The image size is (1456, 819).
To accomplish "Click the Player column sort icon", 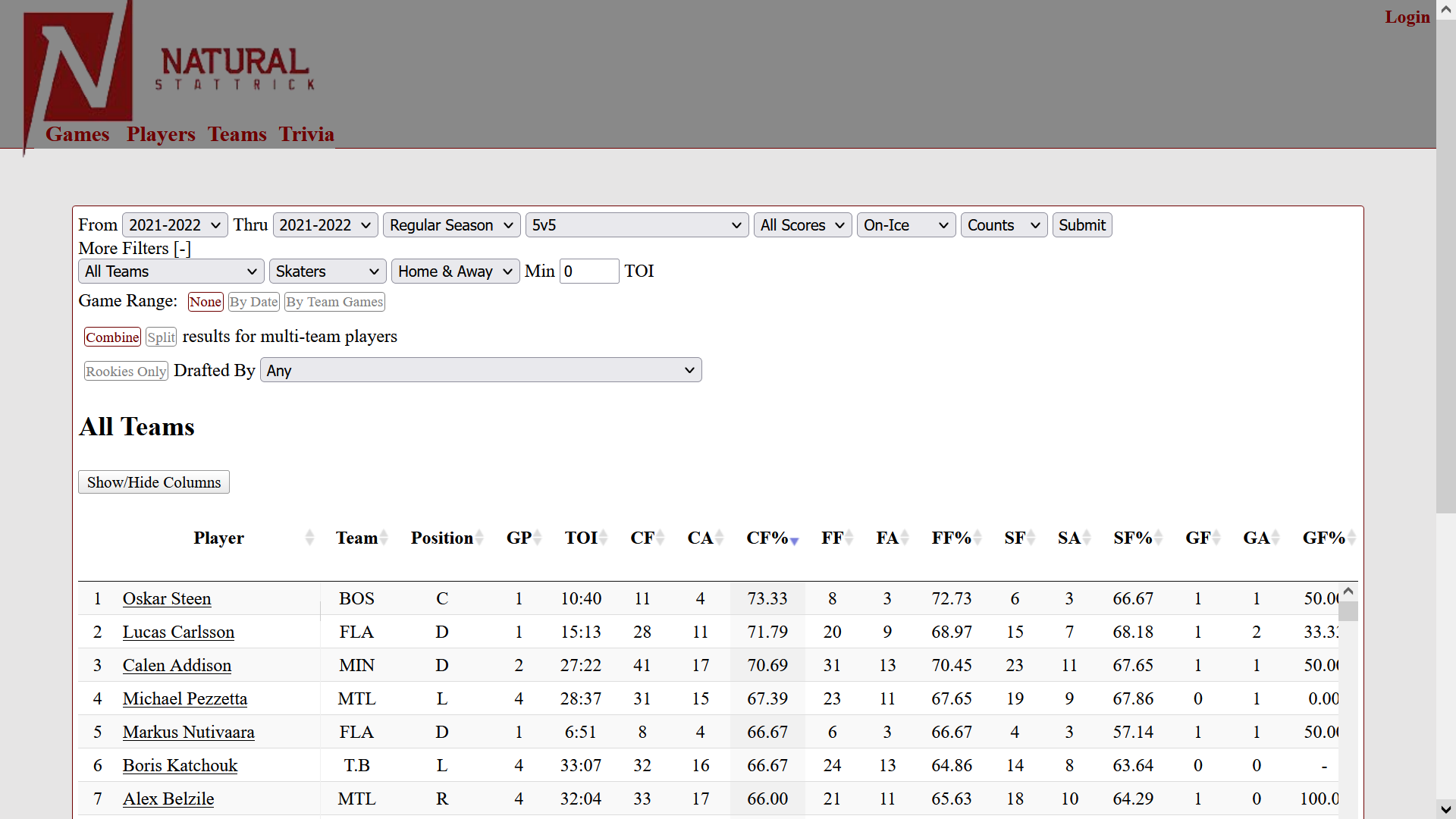I will (x=310, y=538).
